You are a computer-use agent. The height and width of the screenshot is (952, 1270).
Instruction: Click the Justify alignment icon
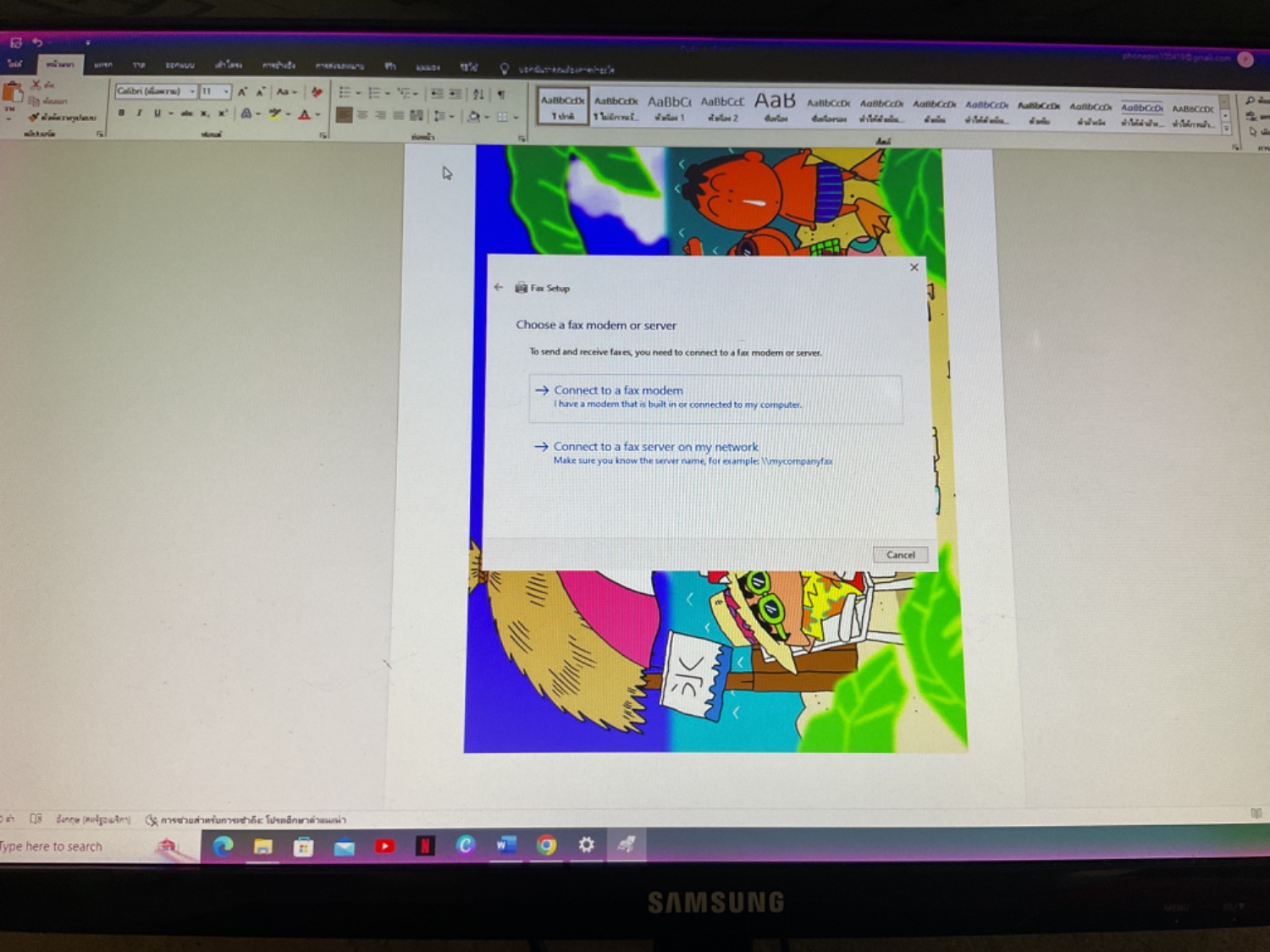pyautogui.click(x=398, y=115)
